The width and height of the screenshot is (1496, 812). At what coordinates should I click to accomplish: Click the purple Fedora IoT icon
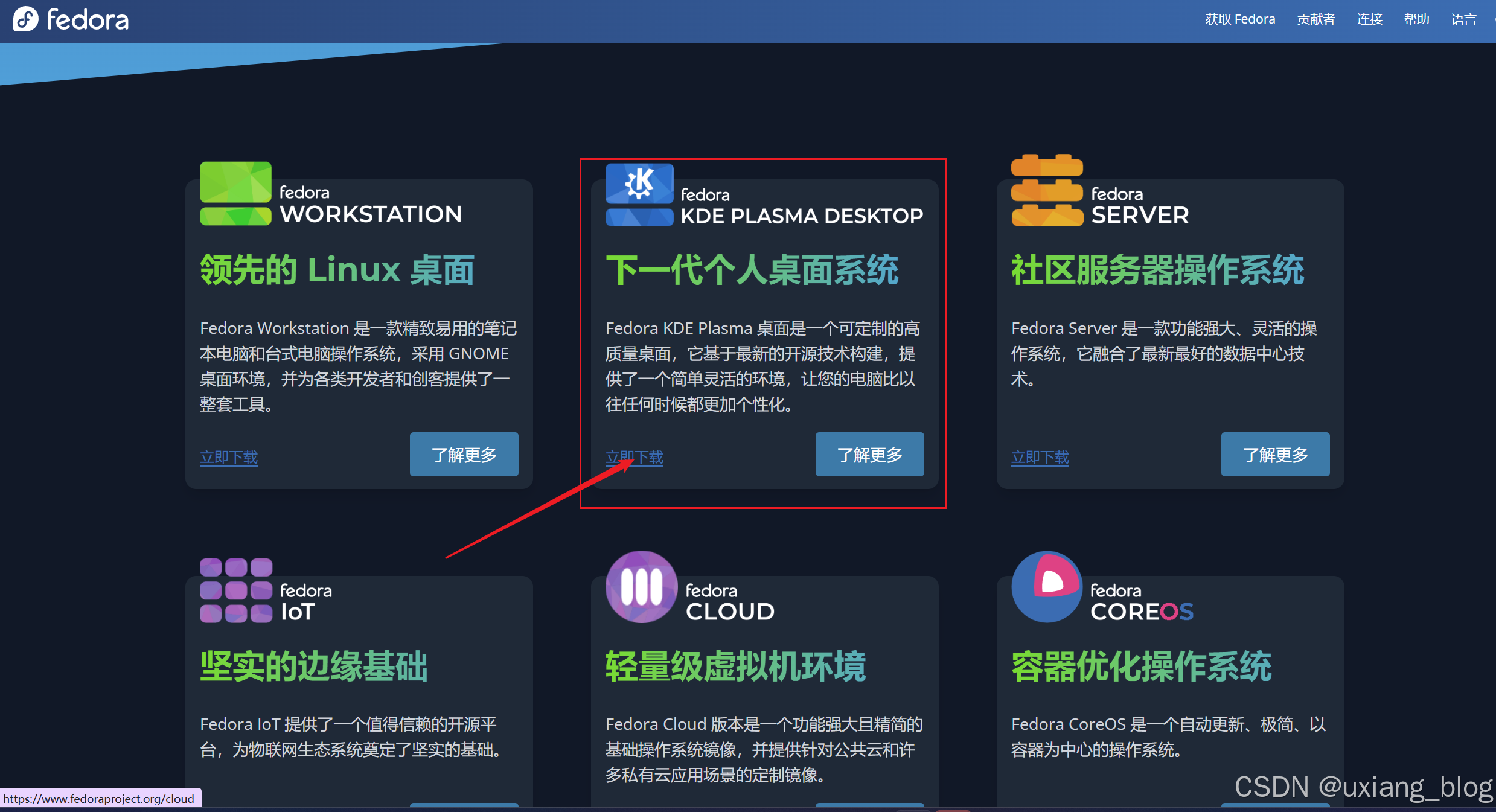pos(236,590)
